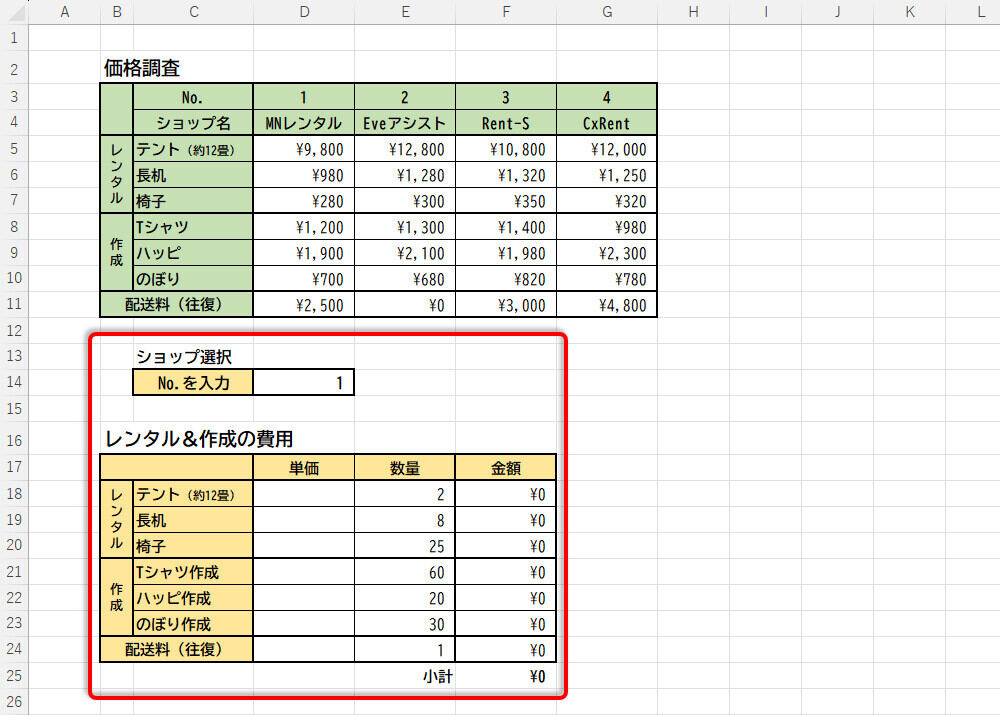The height and width of the screenshot is (715, 1000).
Task: Select the ¥820 のぼり price cell
Action: tap(506, 279)
